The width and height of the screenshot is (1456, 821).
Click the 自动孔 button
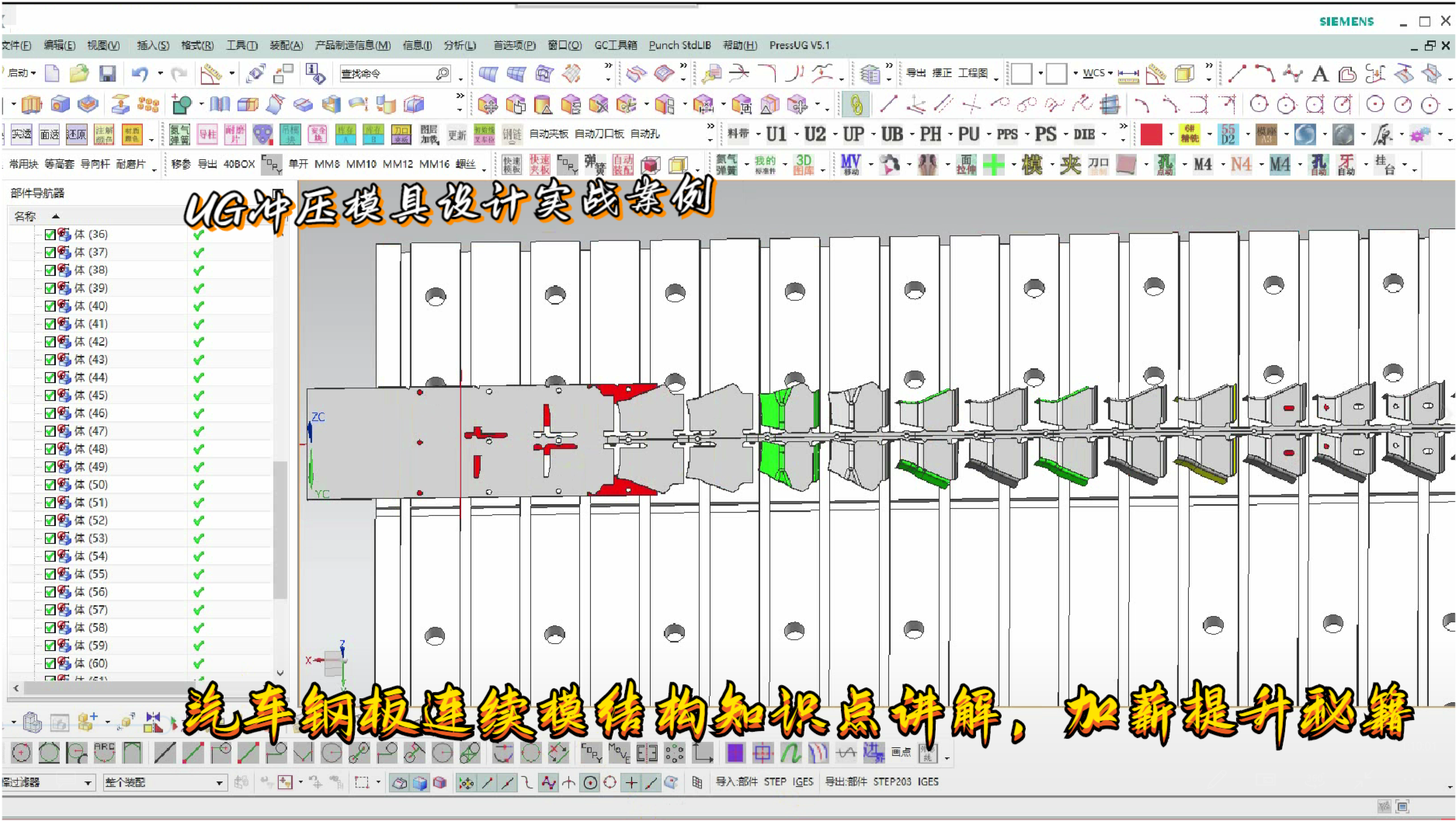tap(645, 134)
